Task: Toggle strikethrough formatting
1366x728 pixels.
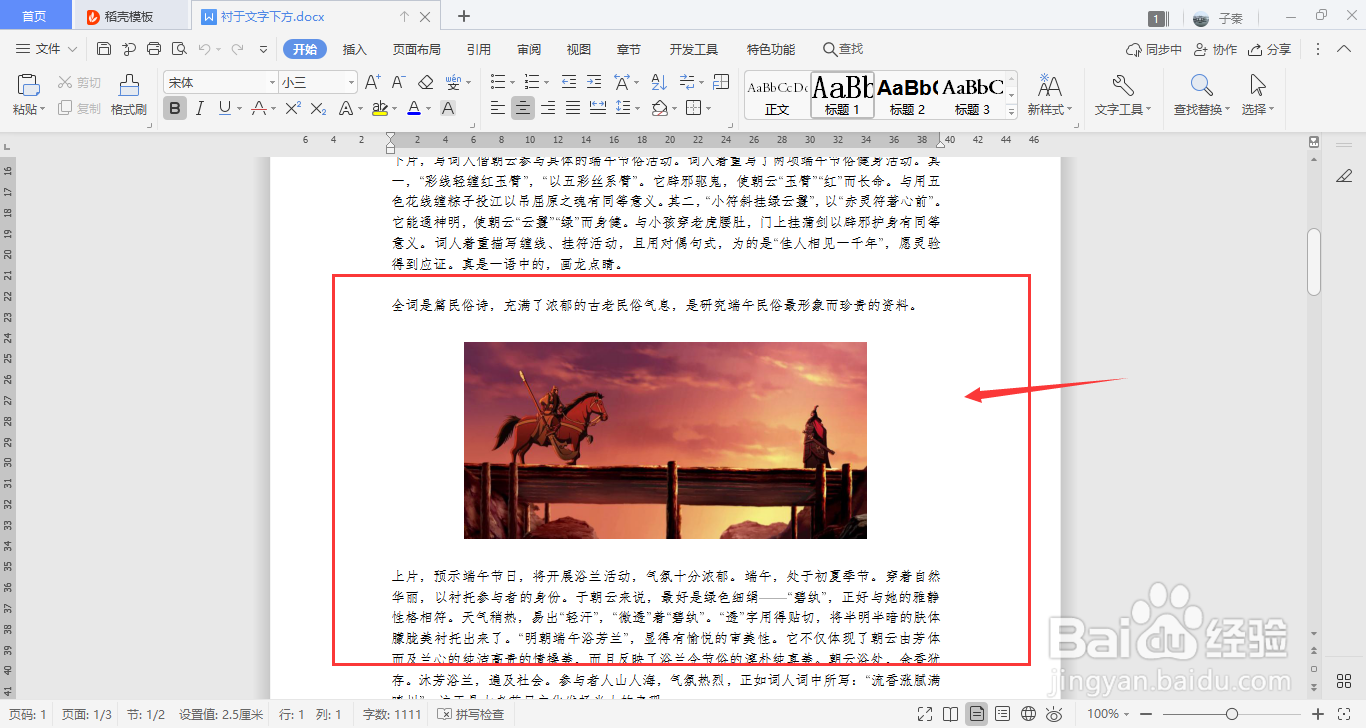Action: pyautogui.click(x=259, y=108)
